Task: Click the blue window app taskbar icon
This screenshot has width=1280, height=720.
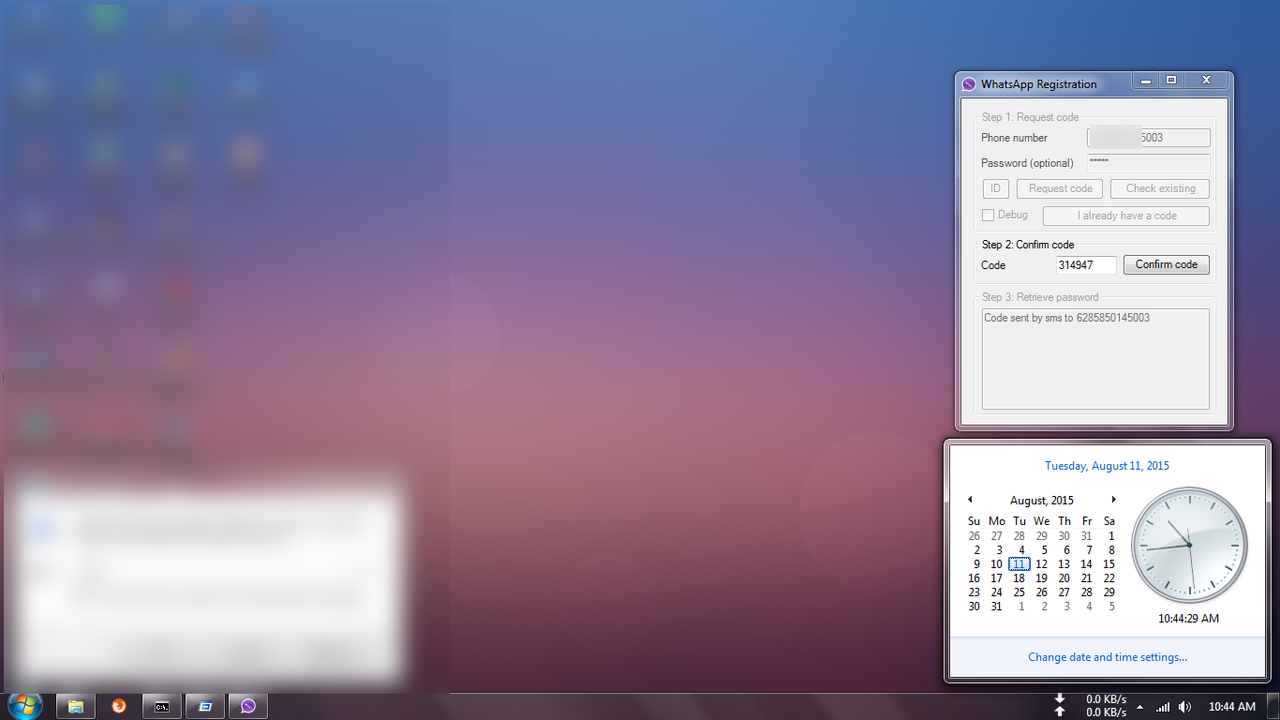Action: 205,706
